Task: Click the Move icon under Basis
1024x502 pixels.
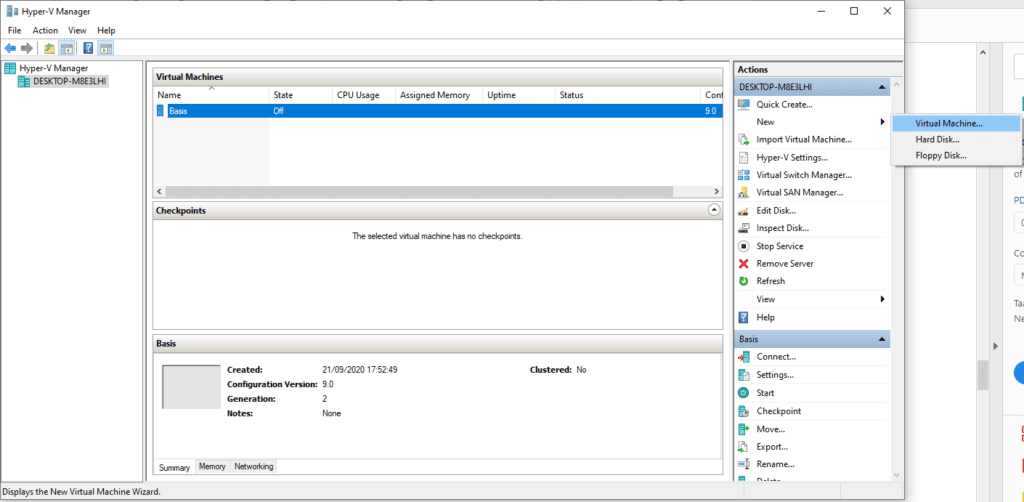Action: 743,429
